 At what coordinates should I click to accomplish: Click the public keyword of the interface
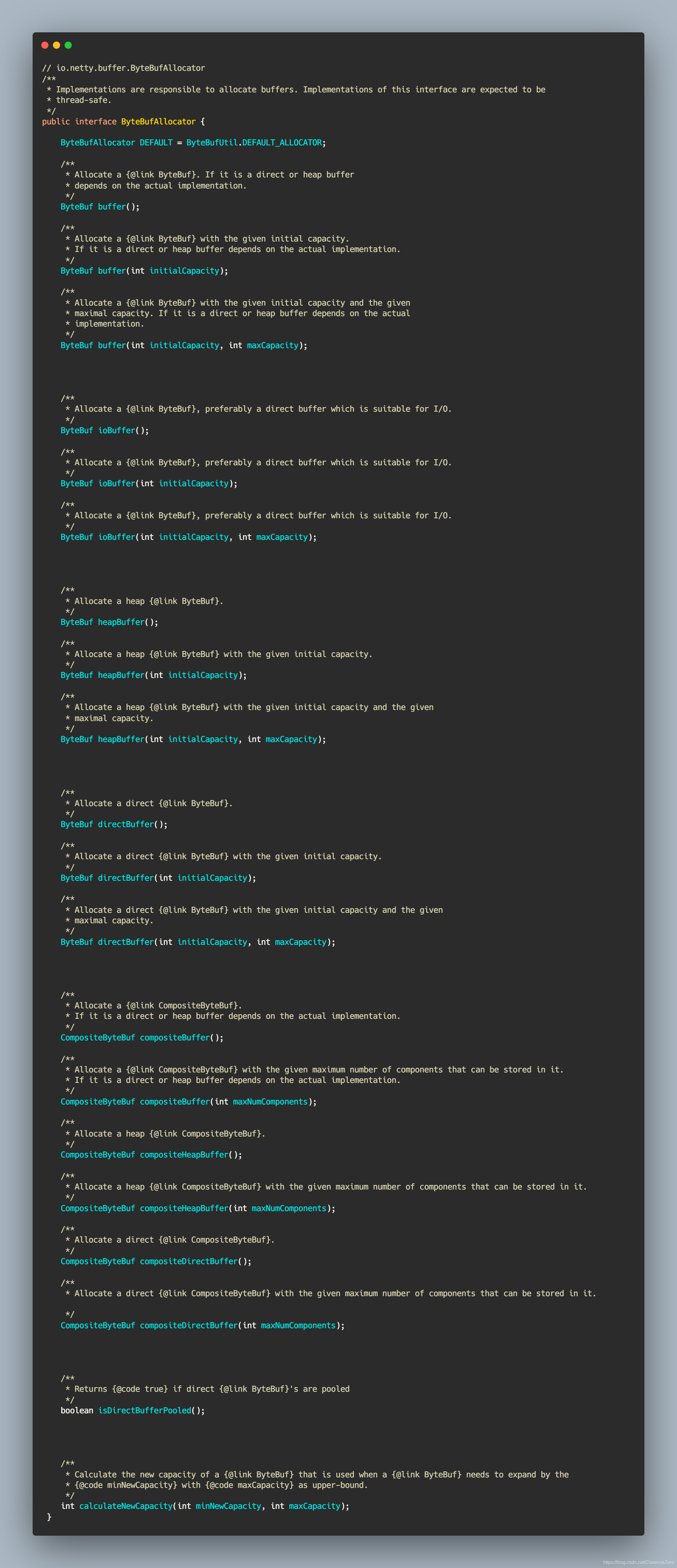click(x=56, y=122)
